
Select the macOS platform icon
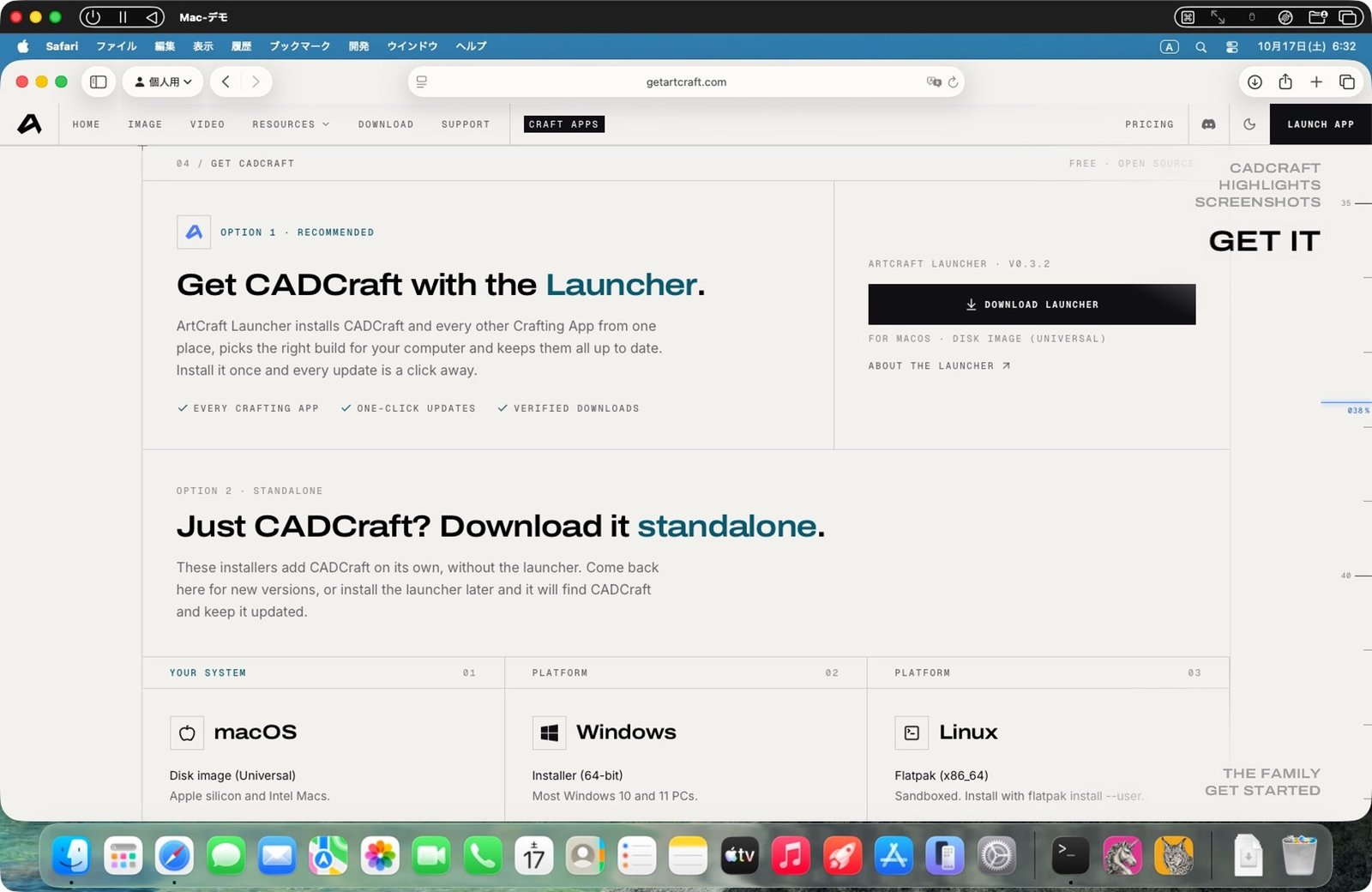click(187, 733)
